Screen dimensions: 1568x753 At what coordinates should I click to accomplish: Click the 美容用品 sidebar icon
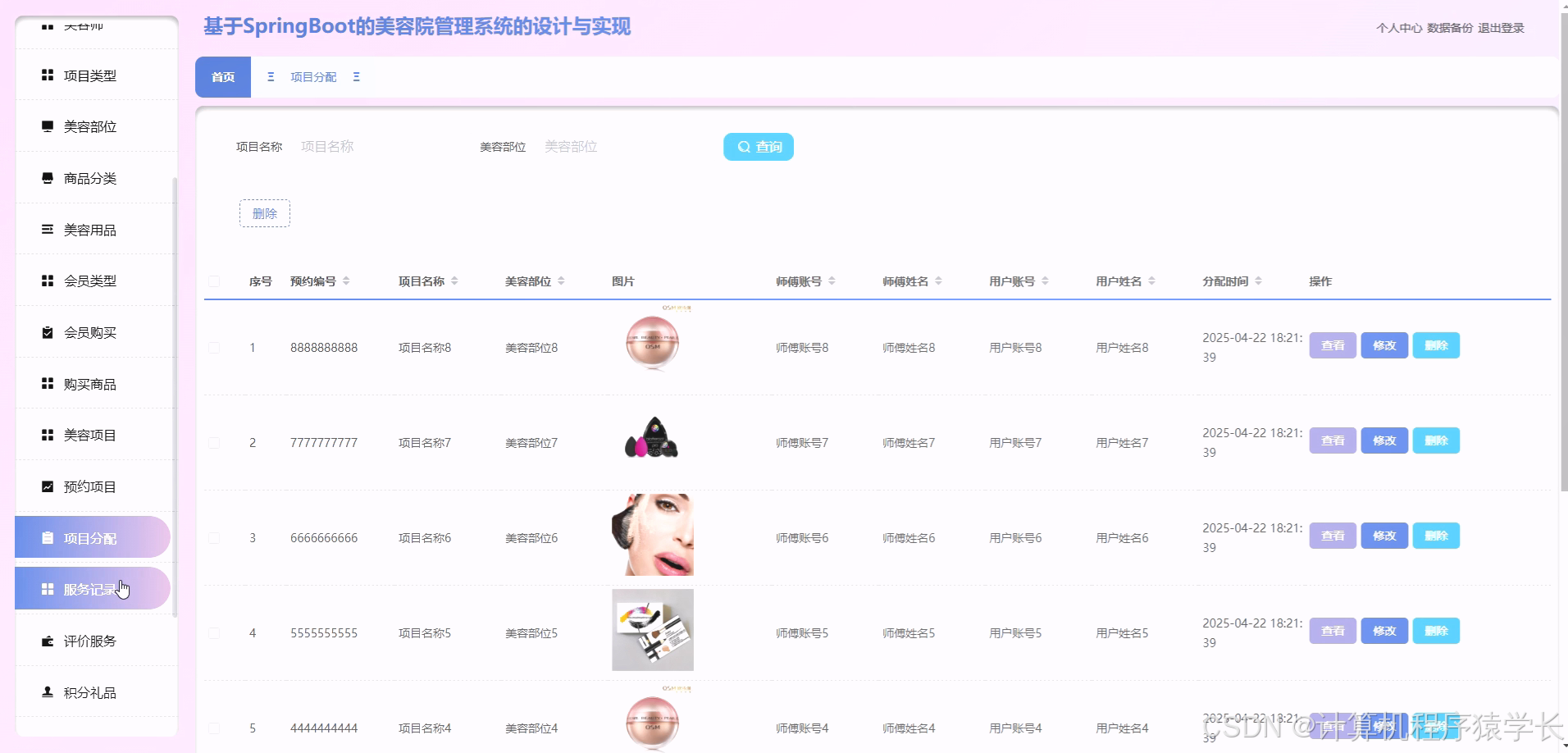point(48,230)
